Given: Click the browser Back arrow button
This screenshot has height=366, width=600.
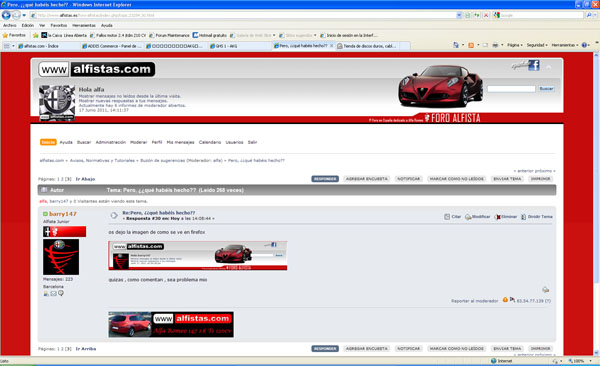Looking at the screenshot, I should click(7, 15).
